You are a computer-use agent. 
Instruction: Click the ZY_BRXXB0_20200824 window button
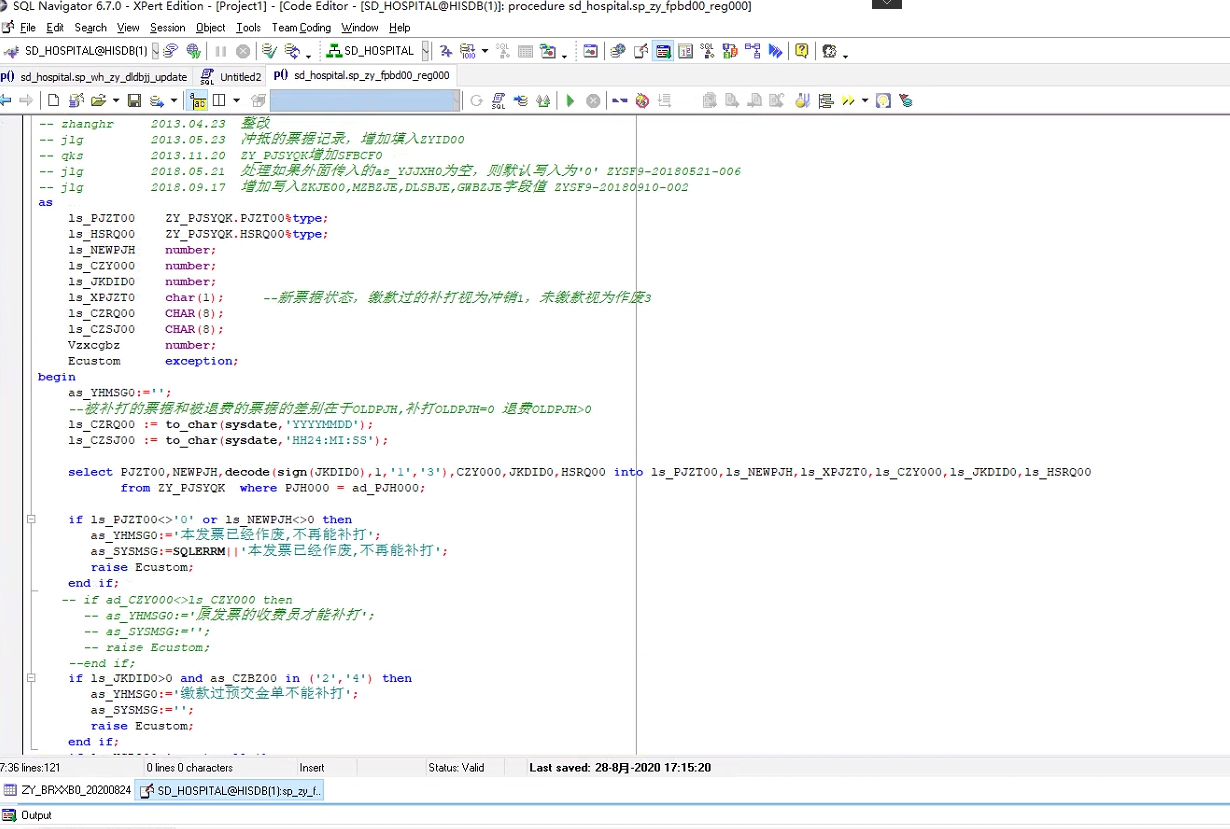67,790
